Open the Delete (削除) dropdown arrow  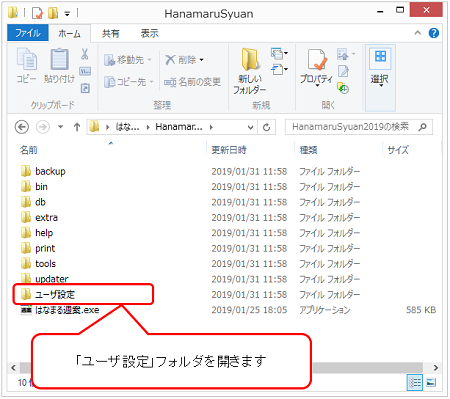(x=202, y=60)
